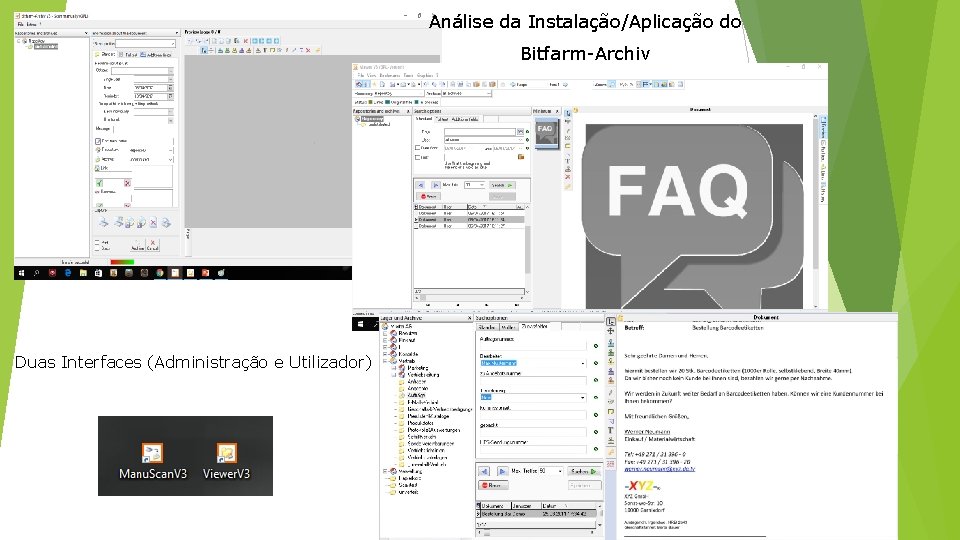This screenshot has height=540, width=960.
Task: Select text T tool in German viewer toolbar
Action: (x=610, y=430)
